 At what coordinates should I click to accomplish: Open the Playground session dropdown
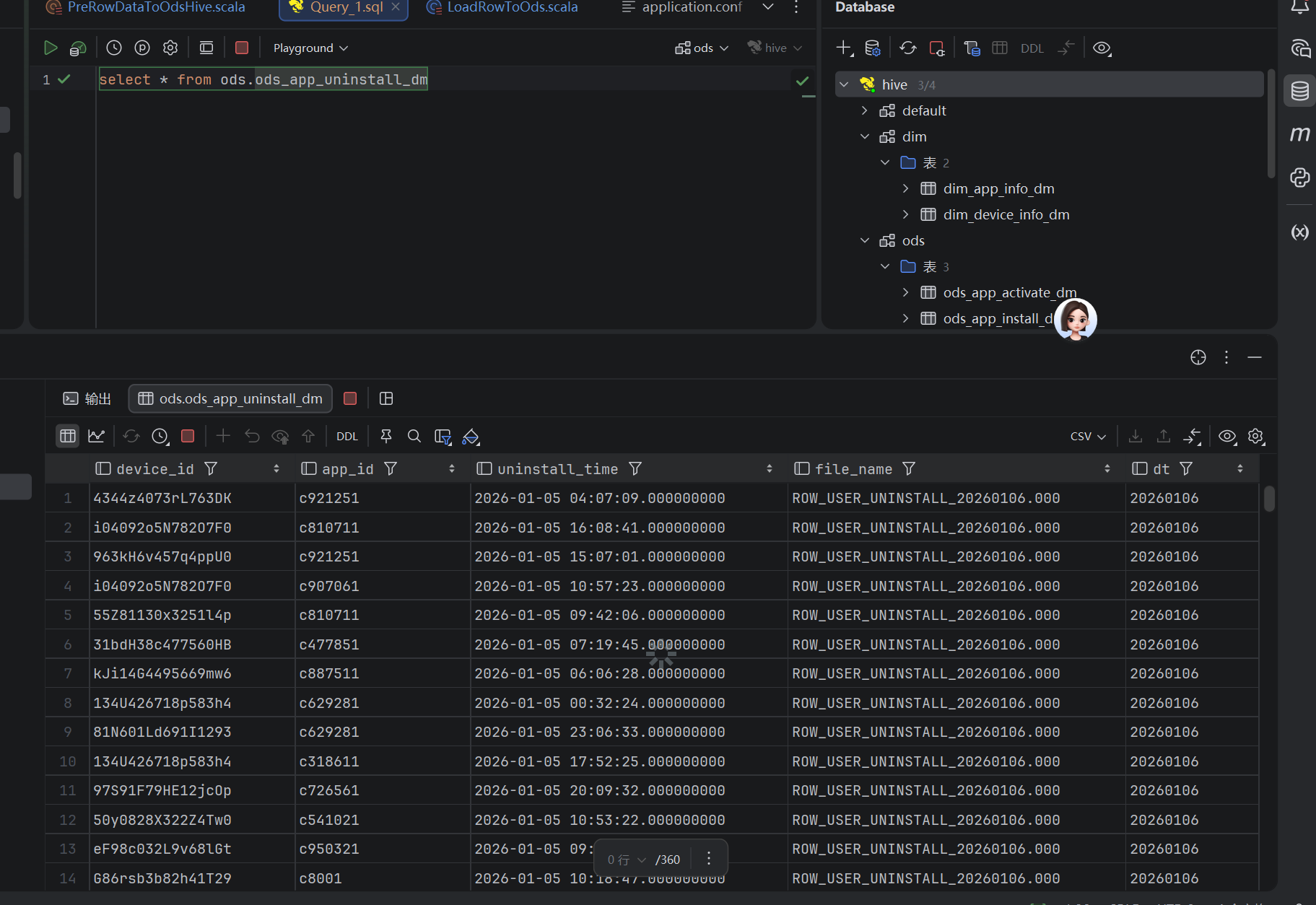point(310,48)
